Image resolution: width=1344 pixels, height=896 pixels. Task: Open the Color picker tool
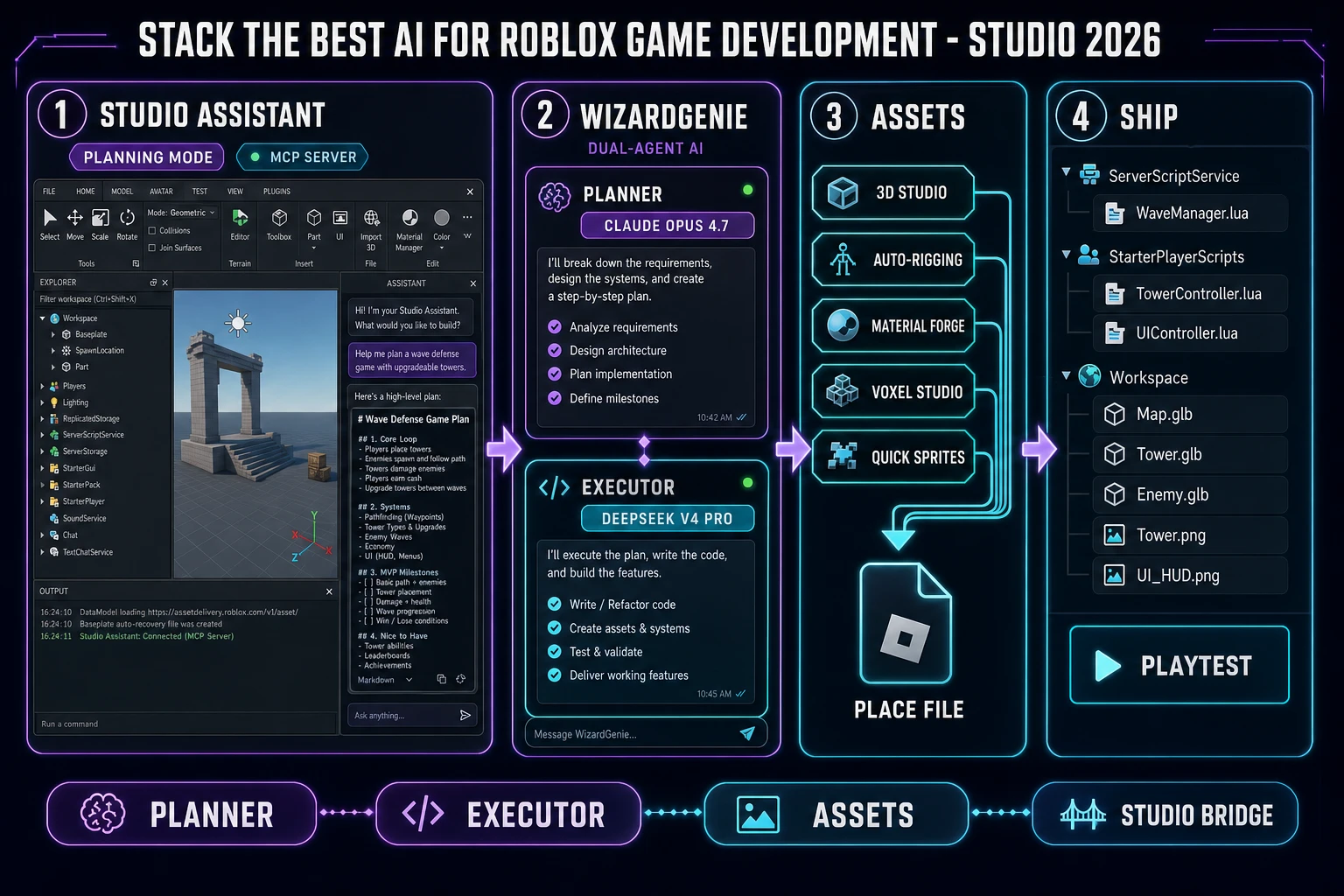pyautogui.click(x=442, y=227)
